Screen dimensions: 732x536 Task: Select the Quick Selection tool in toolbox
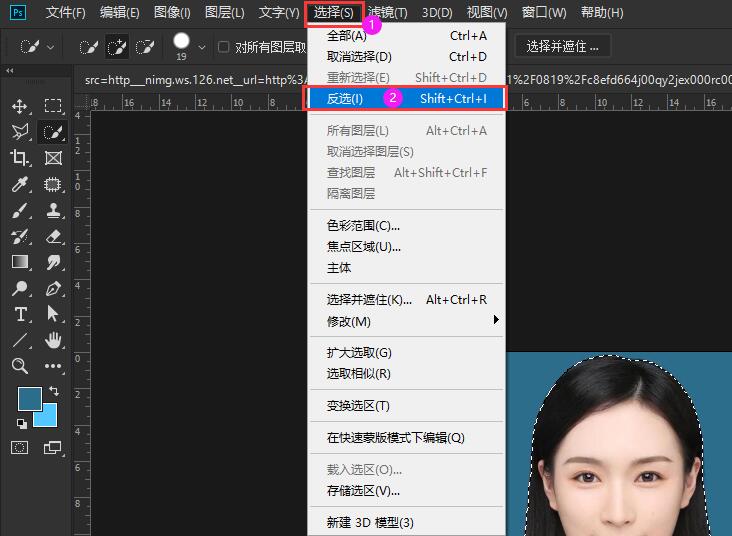click(53, 132)
